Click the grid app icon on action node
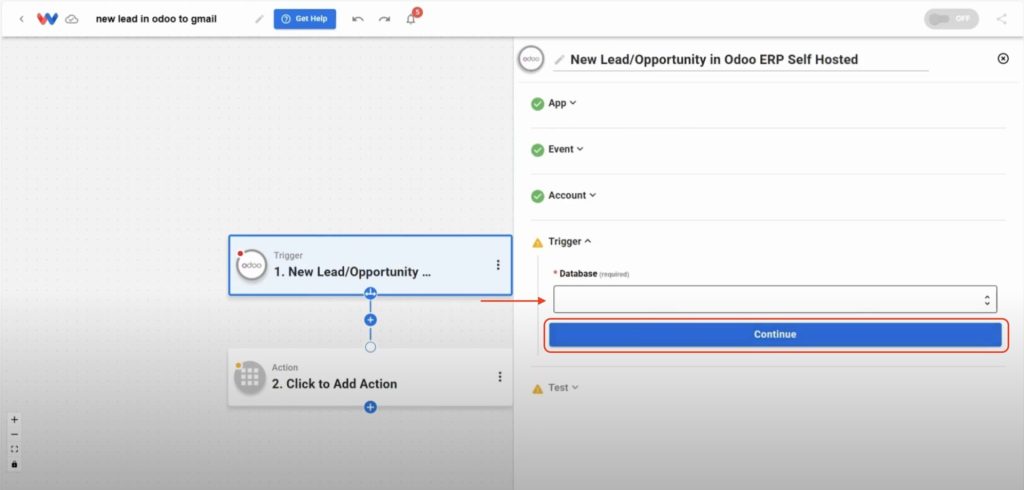 [x=250, y=377]
